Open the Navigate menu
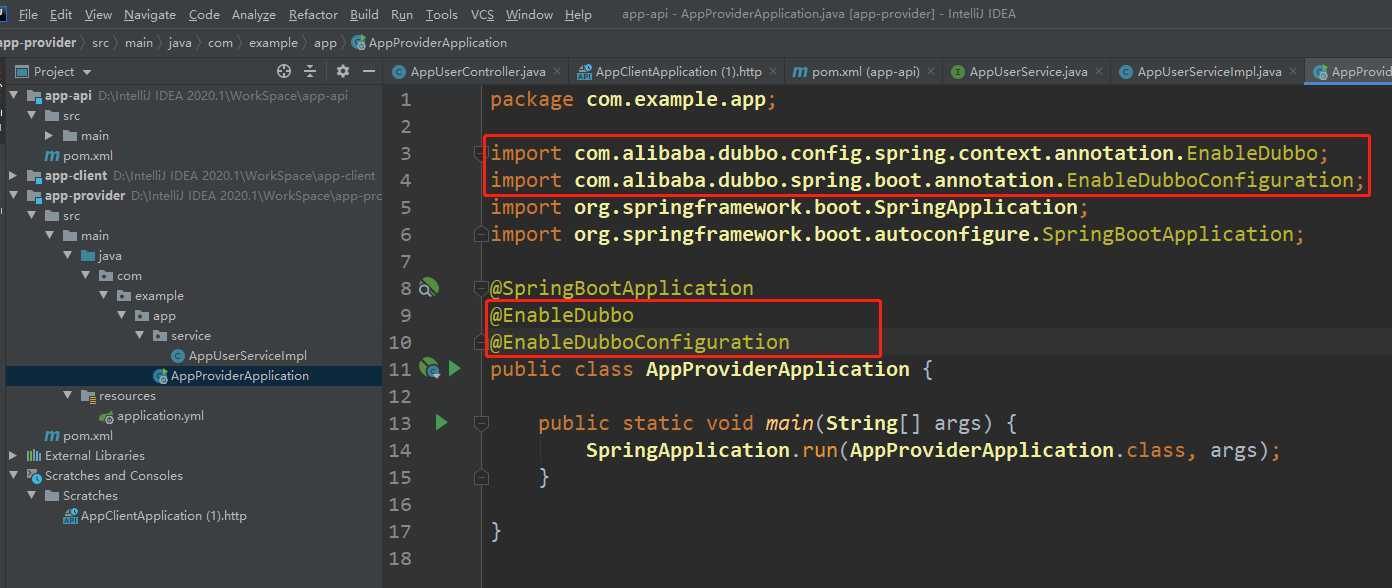Image resolution: width=1392 pixels, height=588 pixels. (149, 15)
